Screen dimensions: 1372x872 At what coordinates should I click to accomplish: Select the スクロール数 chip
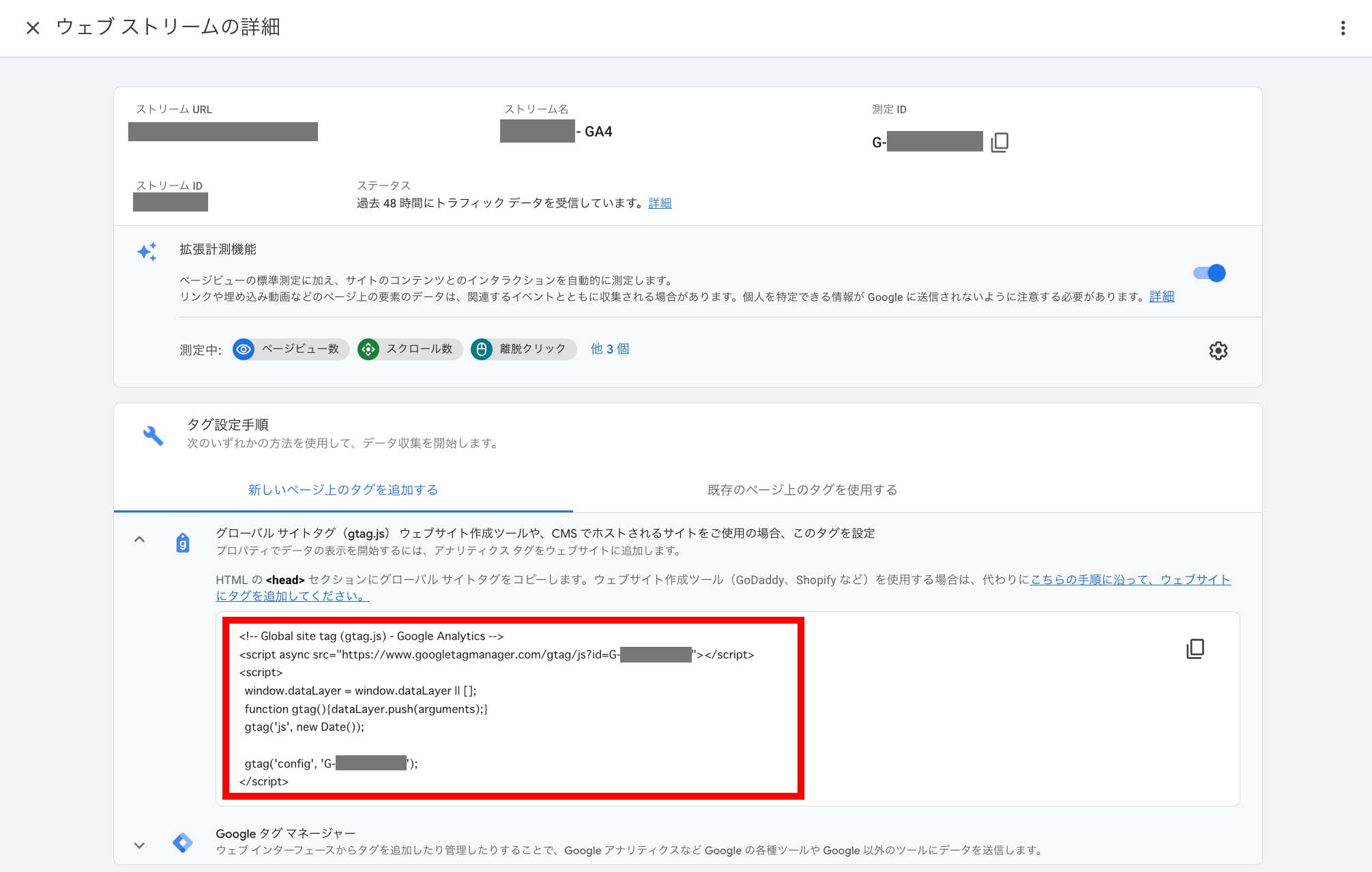(410, 349)
